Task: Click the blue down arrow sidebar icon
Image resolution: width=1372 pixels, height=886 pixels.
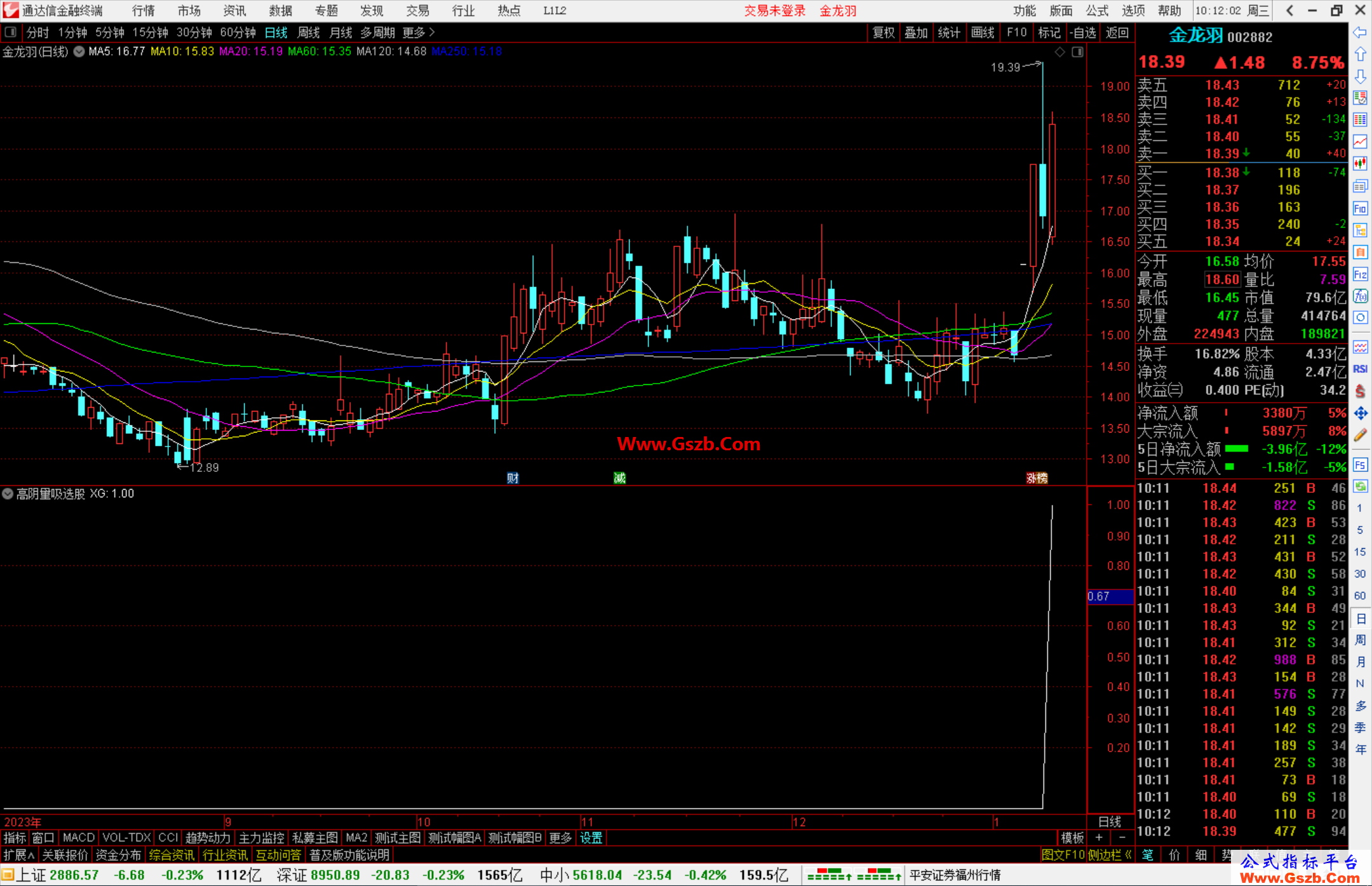Action: 1360,76
